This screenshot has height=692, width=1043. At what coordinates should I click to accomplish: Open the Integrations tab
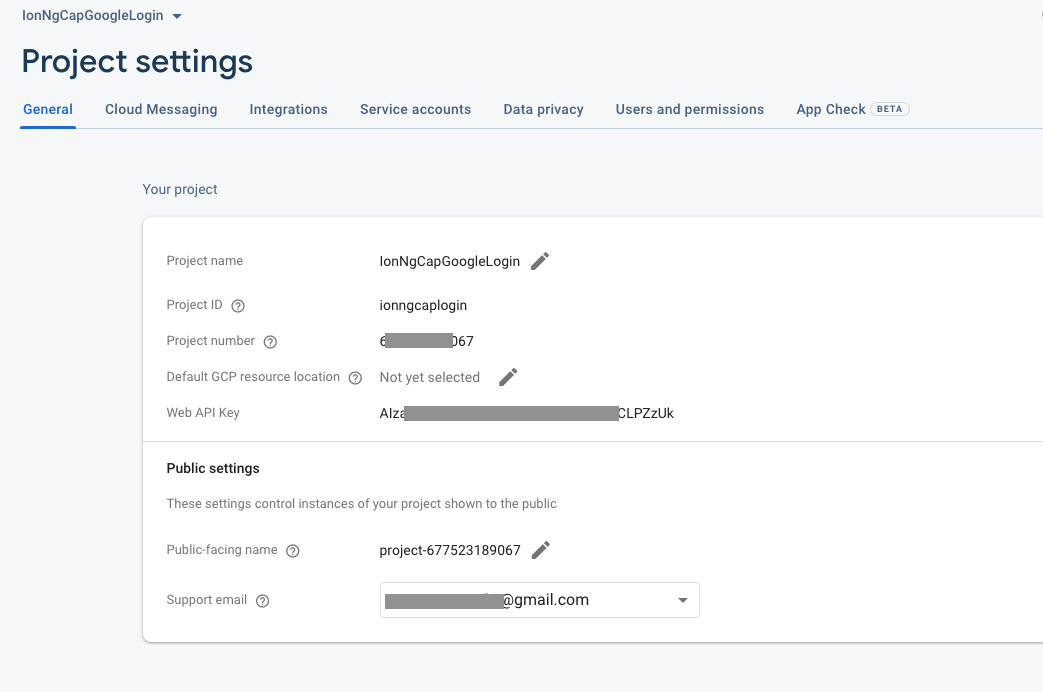click(x=288, y=109)
